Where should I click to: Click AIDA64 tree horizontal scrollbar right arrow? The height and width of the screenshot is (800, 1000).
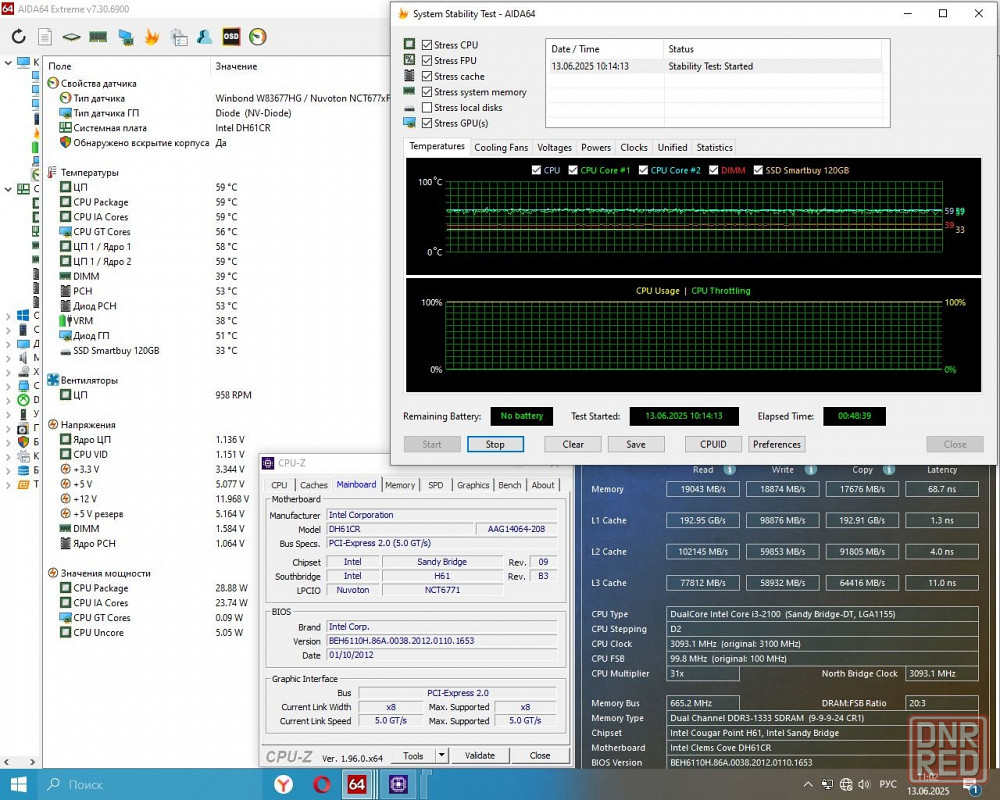point(33,762)
